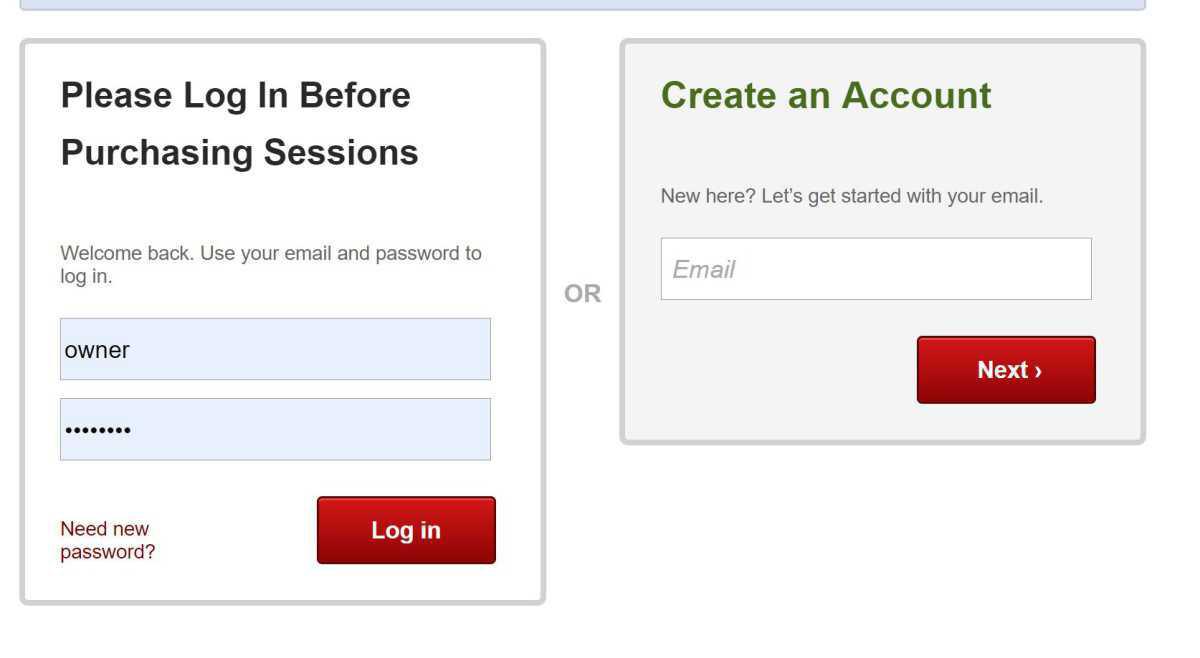Open the "Need new password?" link
The width and height of the screenshot is (1200, 658).
pyautogui.click(x=107, y=540)
